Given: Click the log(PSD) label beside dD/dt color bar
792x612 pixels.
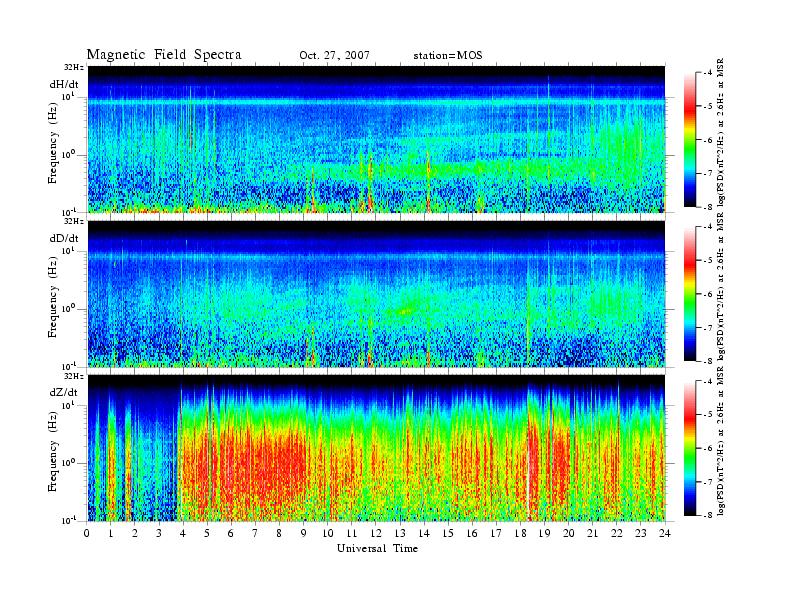Looking at the screenshot, I should (721, 287).
